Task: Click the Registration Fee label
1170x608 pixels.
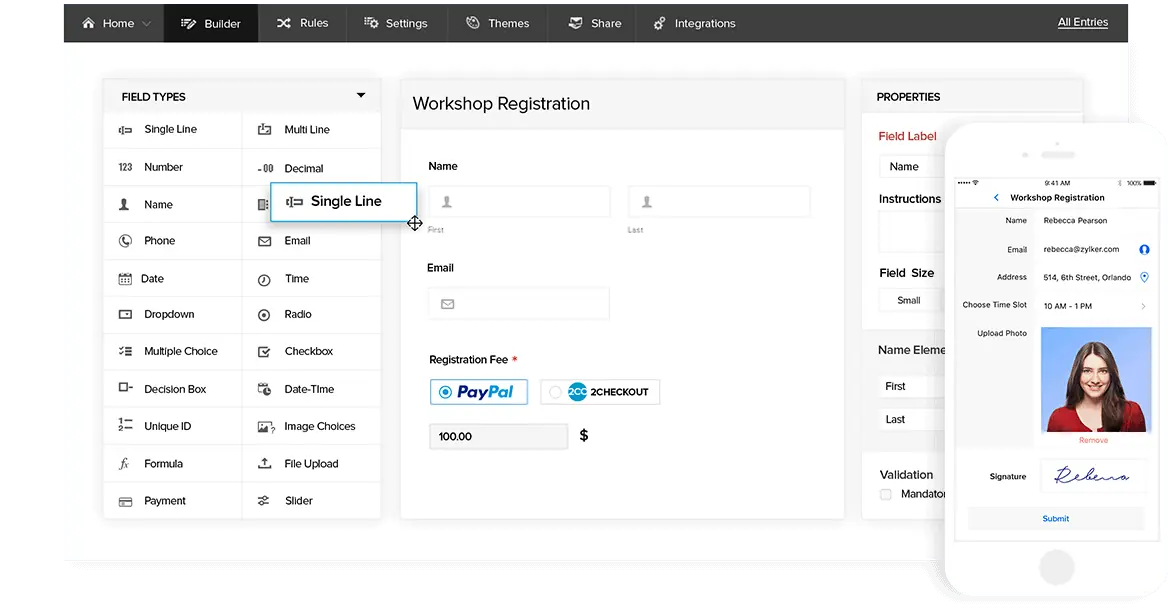Action: [x=469, y=360]
